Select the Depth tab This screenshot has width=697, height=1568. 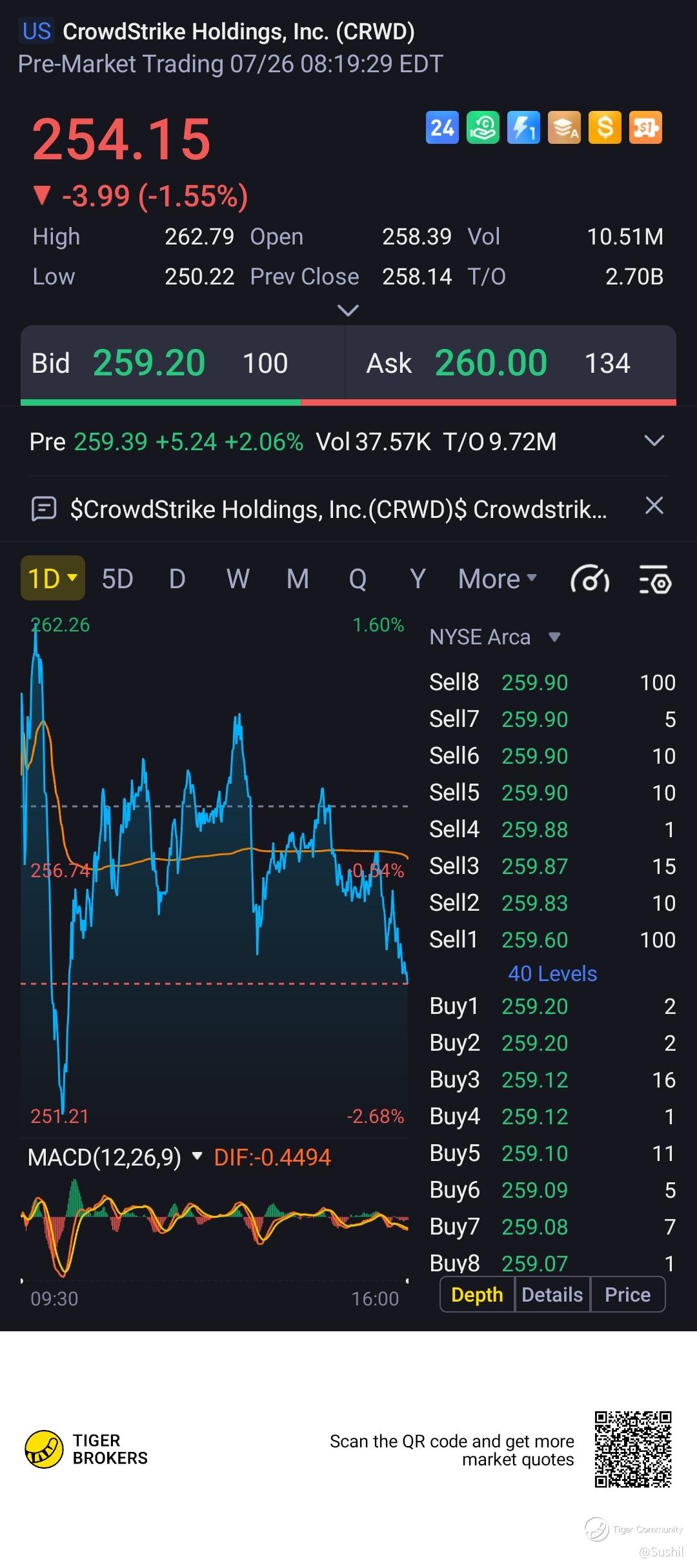(477, 1295)
